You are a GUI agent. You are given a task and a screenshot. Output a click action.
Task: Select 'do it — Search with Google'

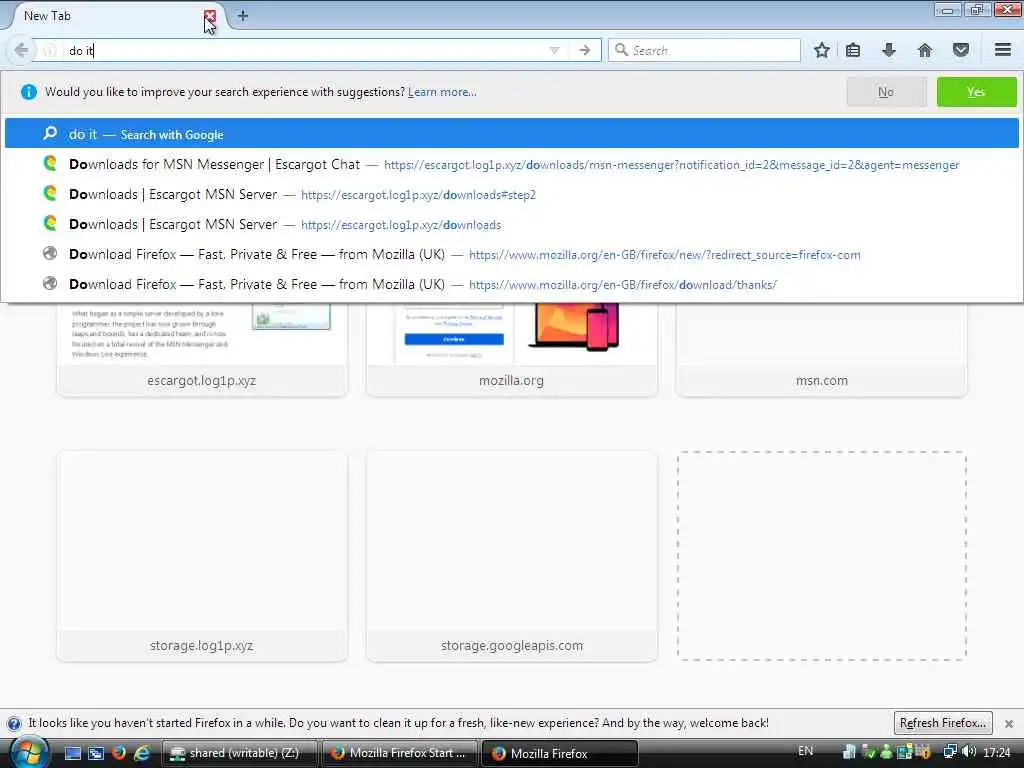click(x=511, y=134)
